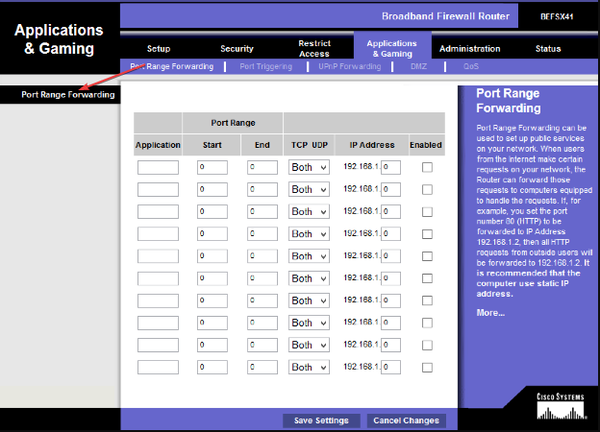This screenshot has height=432, width=600.
Task: Click the Broadband Firewall Router title
Action: (445, 16)
